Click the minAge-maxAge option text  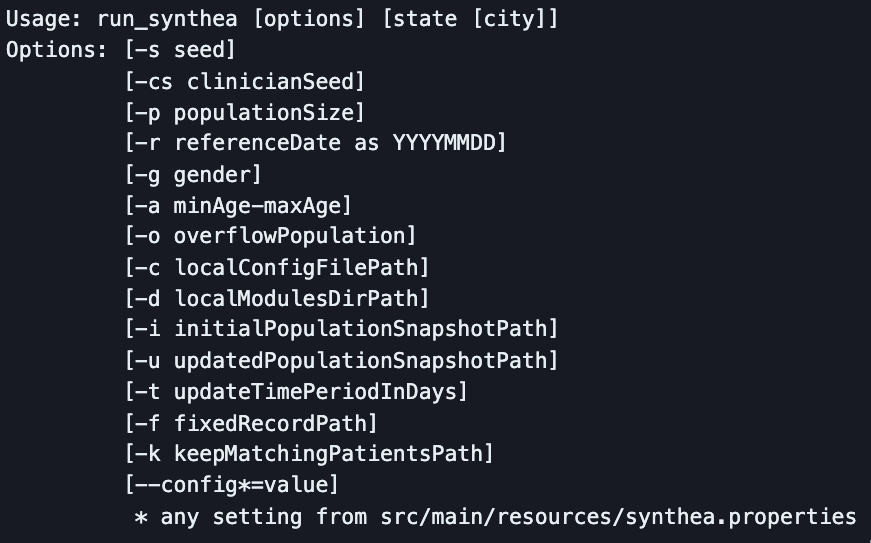point(257,206)
